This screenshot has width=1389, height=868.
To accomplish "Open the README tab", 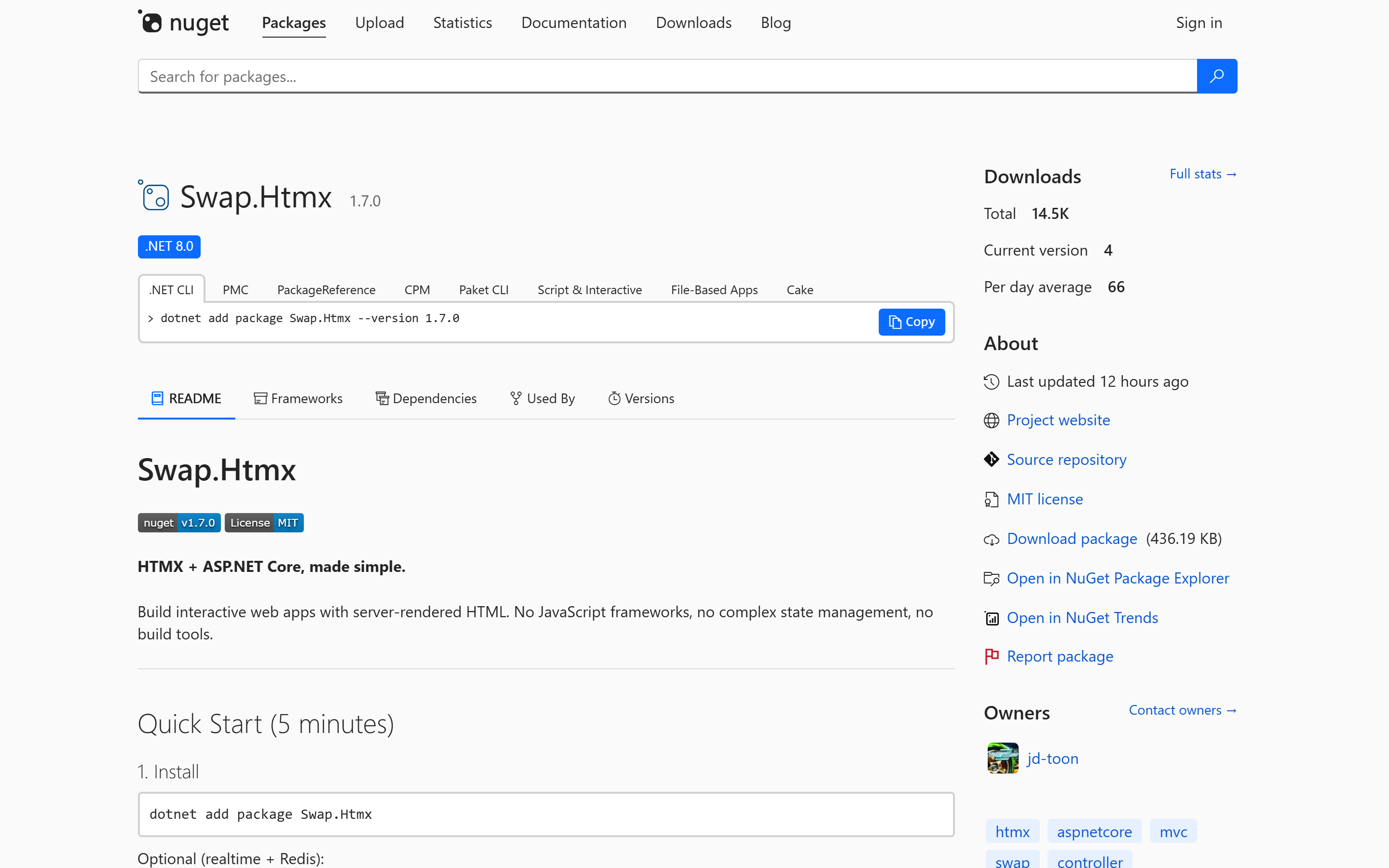I will coord(186,398).
